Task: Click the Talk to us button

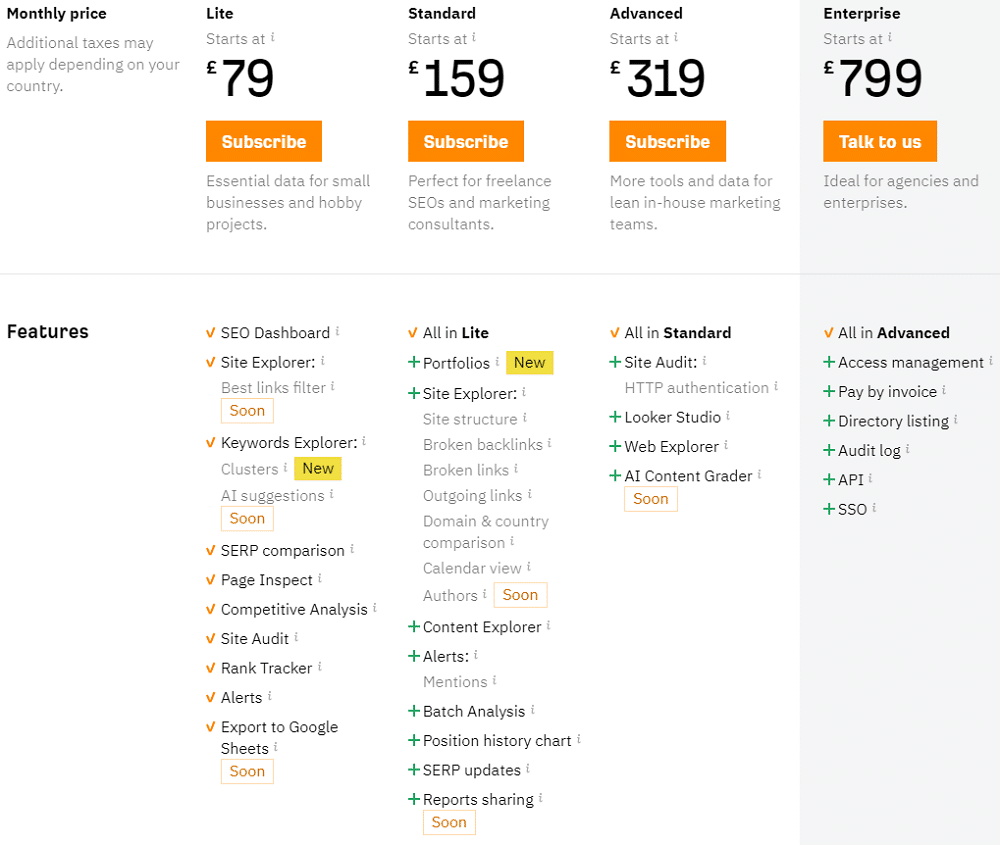Action: tap(880, 141)
